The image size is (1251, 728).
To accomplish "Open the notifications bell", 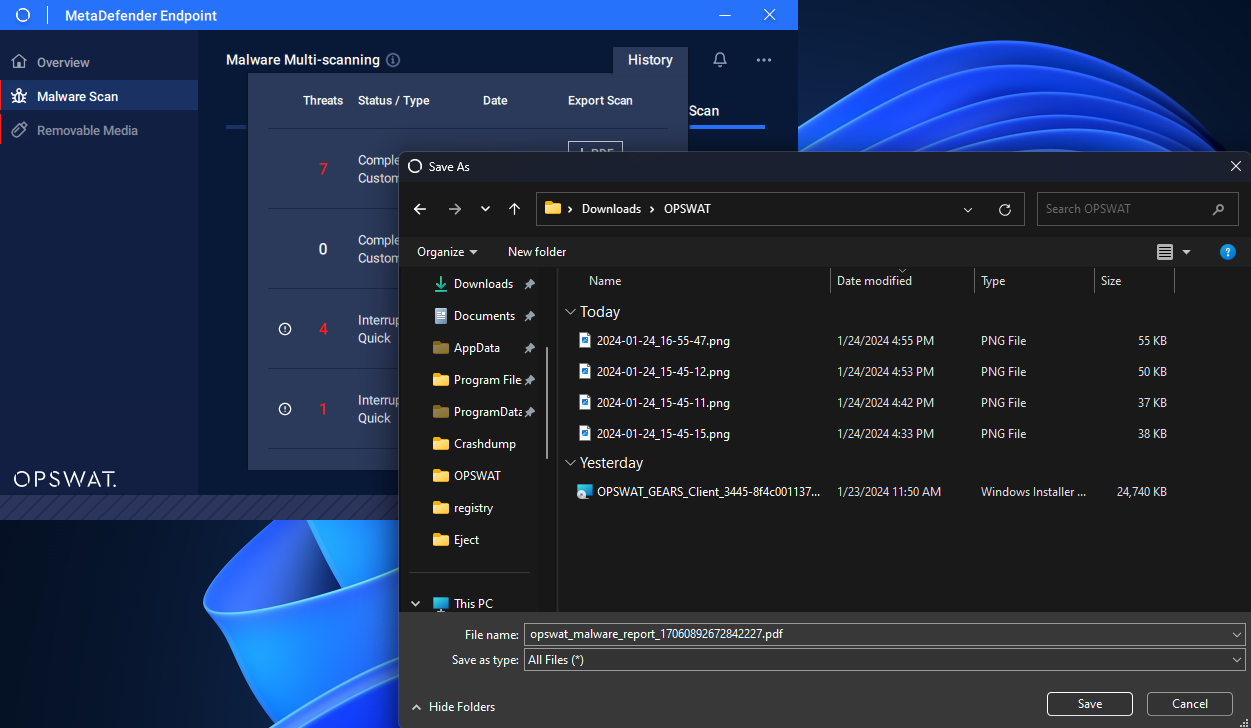I will pyautogui.click(x=720, y=60).
